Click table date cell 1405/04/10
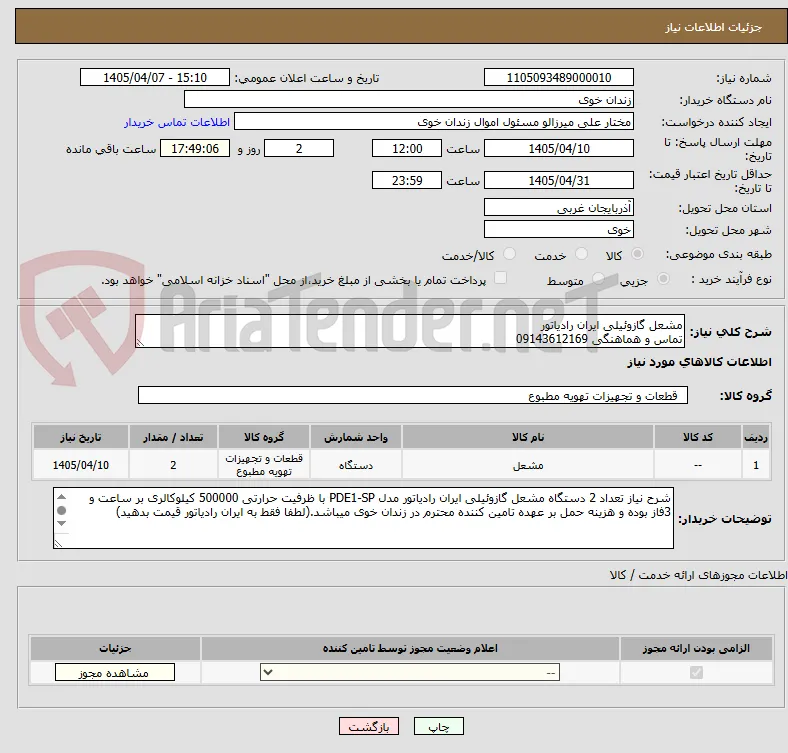Screen dimensions: 788x753 coord(81,465)
